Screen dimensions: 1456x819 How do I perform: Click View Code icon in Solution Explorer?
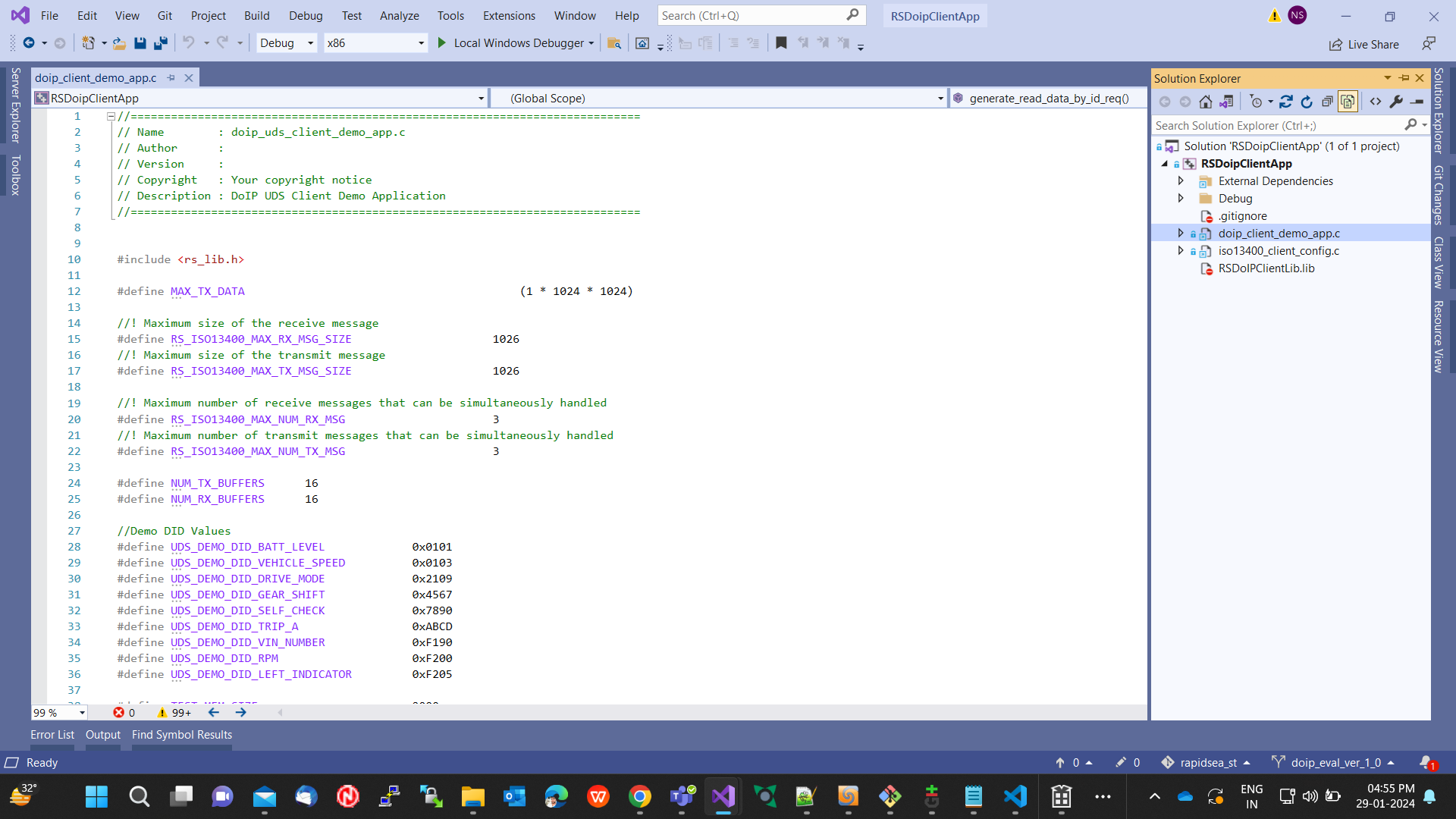click(x=1376, y=102)
